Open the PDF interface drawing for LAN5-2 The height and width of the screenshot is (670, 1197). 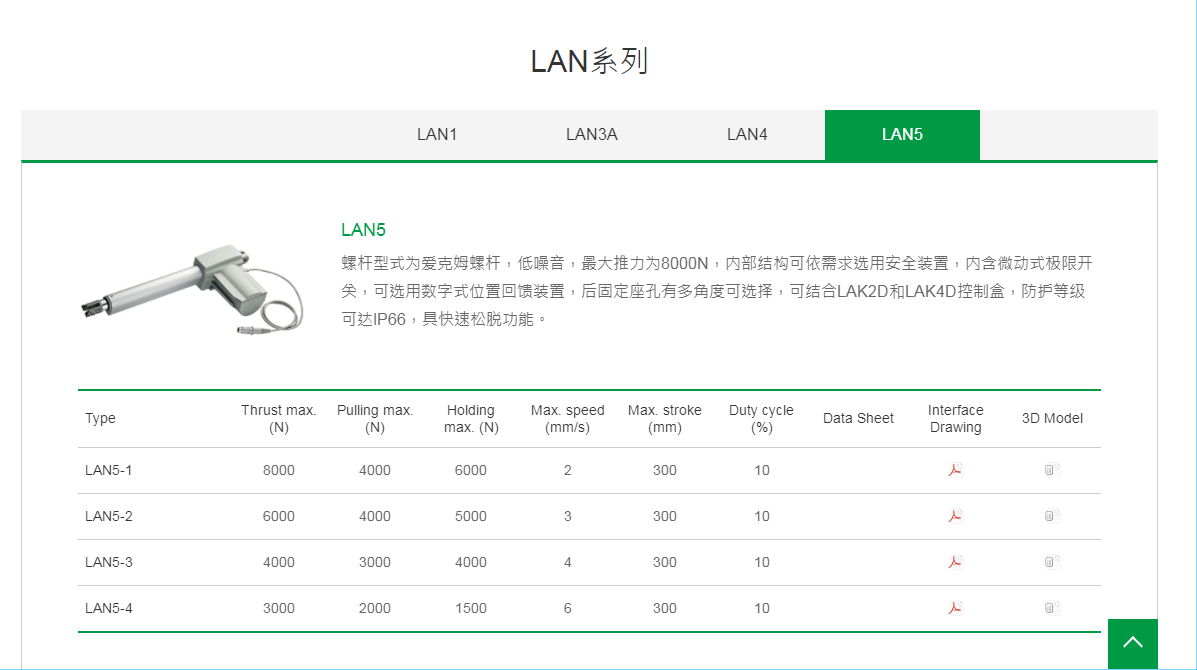point(956,516)
